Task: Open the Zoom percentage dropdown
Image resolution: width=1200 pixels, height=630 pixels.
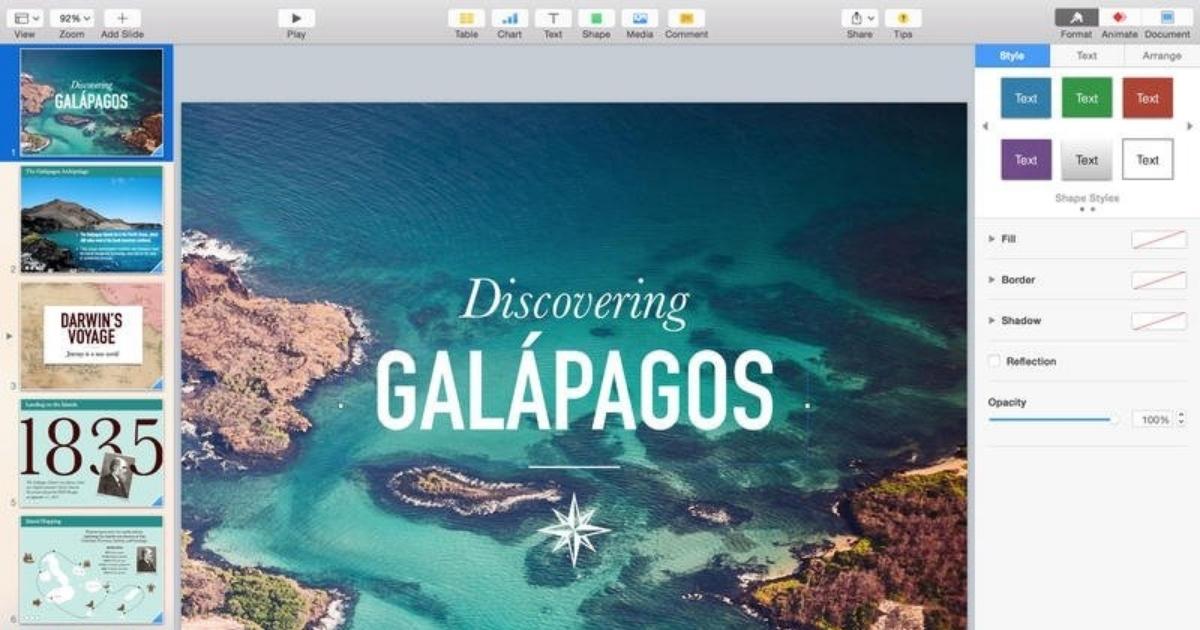Action: (72, 18)
